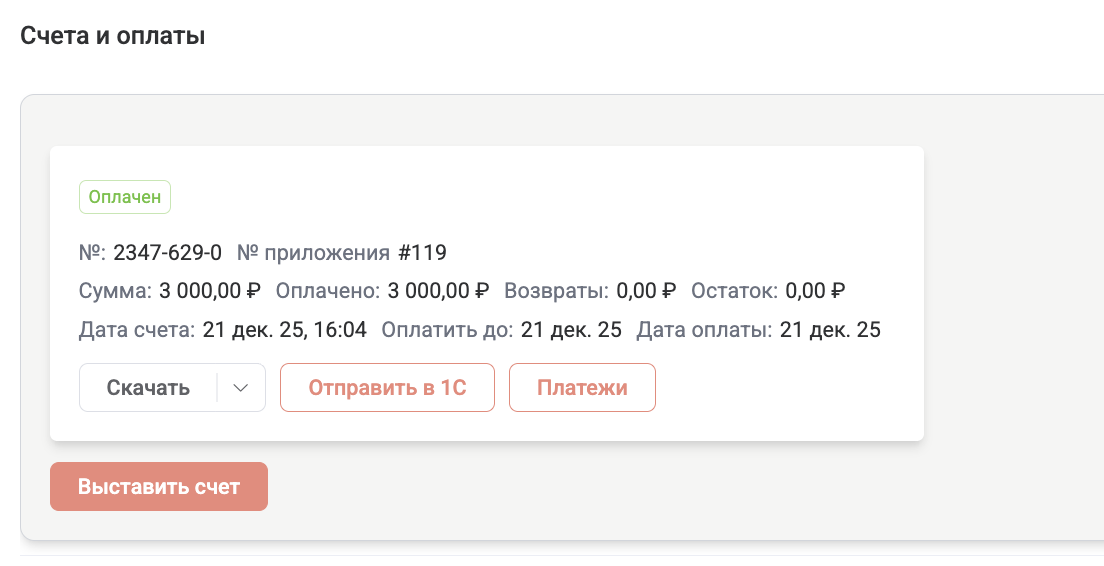Screen dimensions: 1104x566
Task: Click the Дата счета: label text
Action: pyautogui.click(x=137, y=330)
